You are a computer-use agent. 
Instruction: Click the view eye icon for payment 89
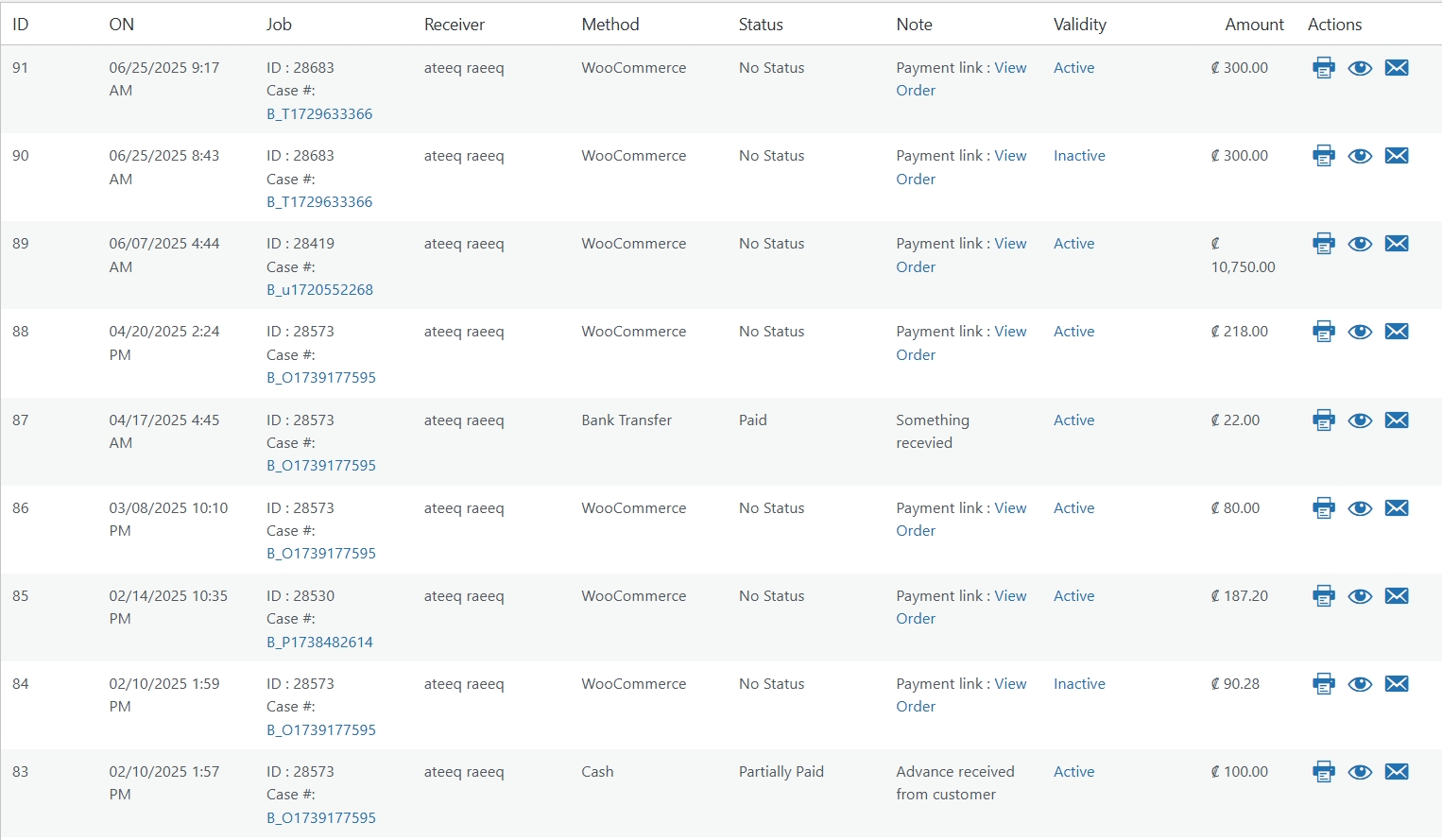pyautogui.click(x=1360, y=244)
